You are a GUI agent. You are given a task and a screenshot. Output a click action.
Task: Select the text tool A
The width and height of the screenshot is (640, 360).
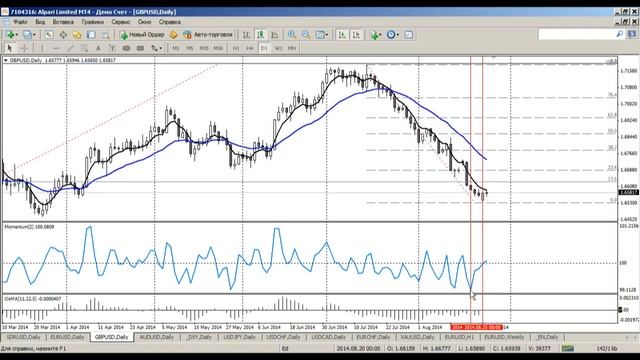[98, 48]
